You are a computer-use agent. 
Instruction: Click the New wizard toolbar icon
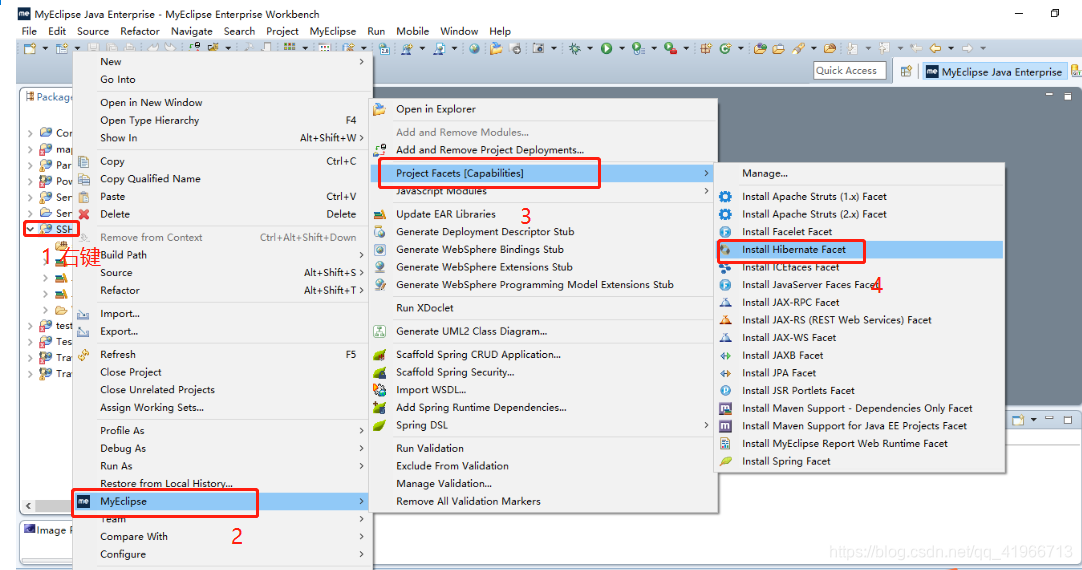(30, 48)
